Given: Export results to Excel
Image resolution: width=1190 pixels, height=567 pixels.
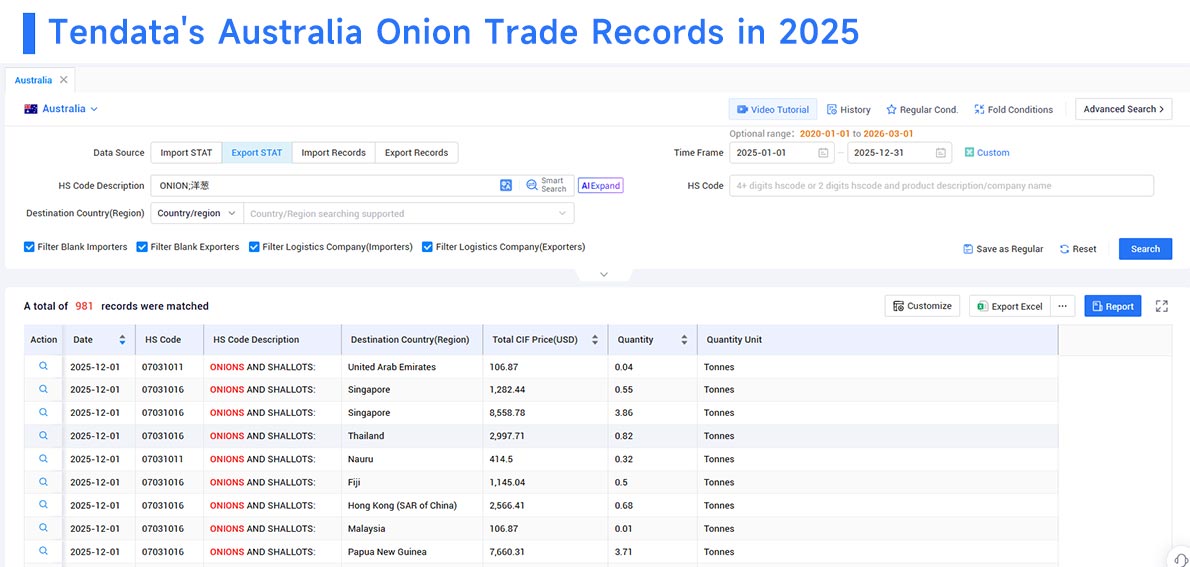Looking at the screenshot, I should click(1009, 306).
